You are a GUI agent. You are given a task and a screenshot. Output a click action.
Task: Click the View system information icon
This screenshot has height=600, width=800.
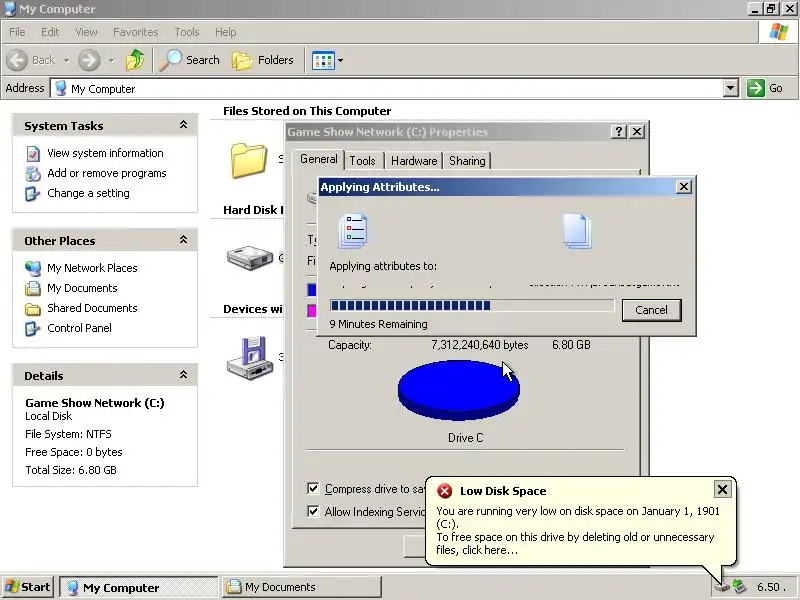pyautogui.click(x=33, y=154)
